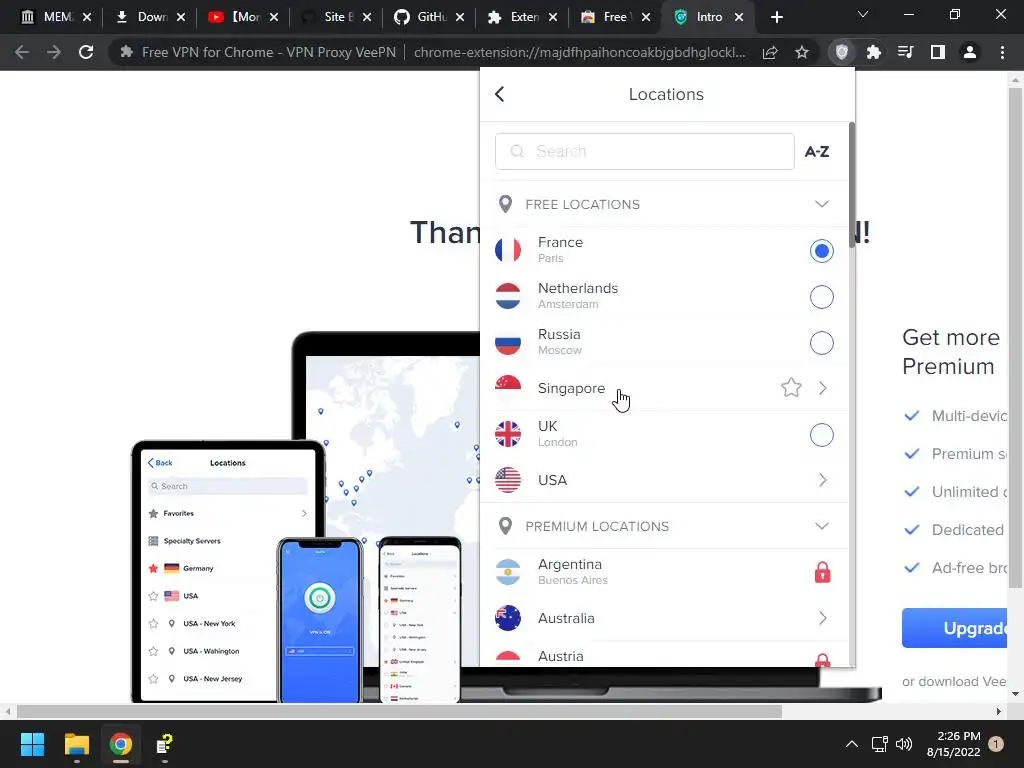Select the Russia Moscow radio button
Screen dimensions: 1024x768
pyautogui.click(x=822, y=343)
